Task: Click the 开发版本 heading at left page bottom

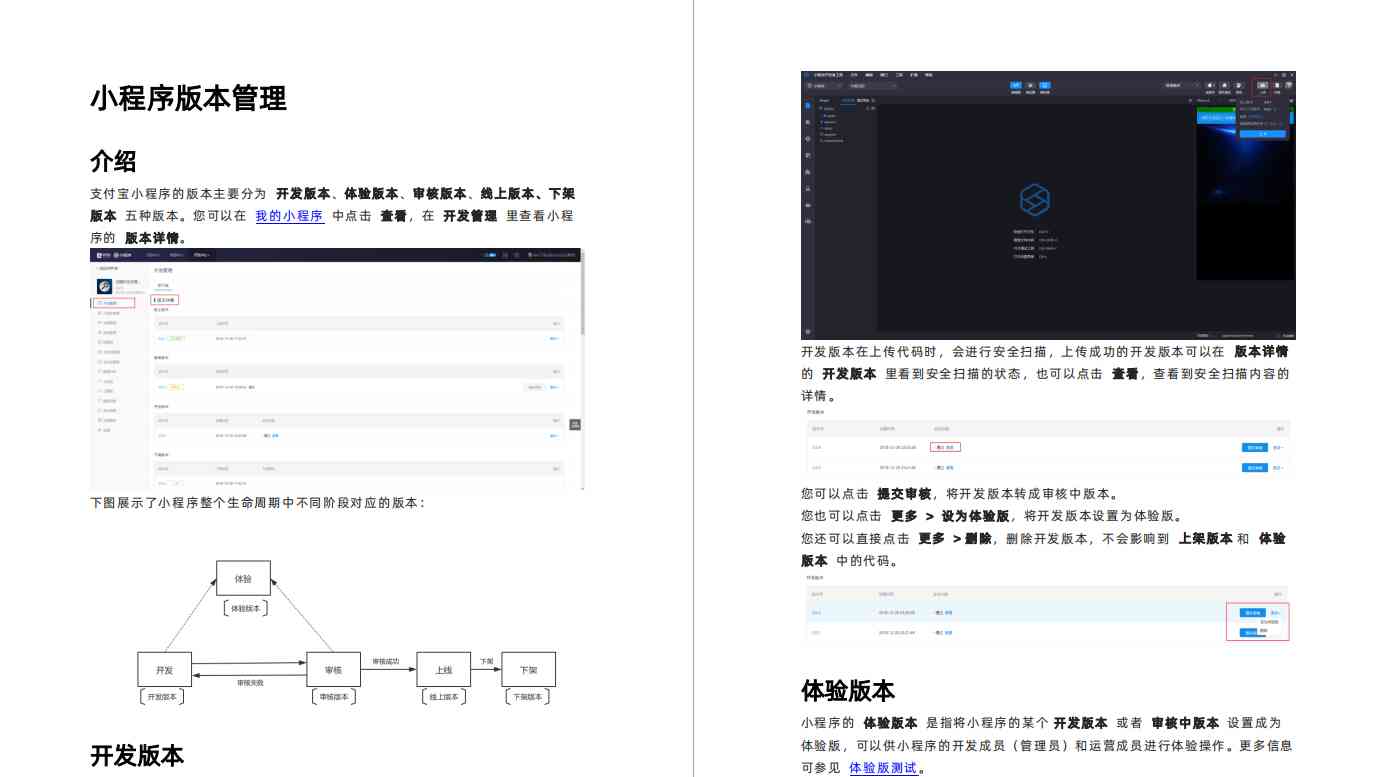Action: click(x=137, y=755)
